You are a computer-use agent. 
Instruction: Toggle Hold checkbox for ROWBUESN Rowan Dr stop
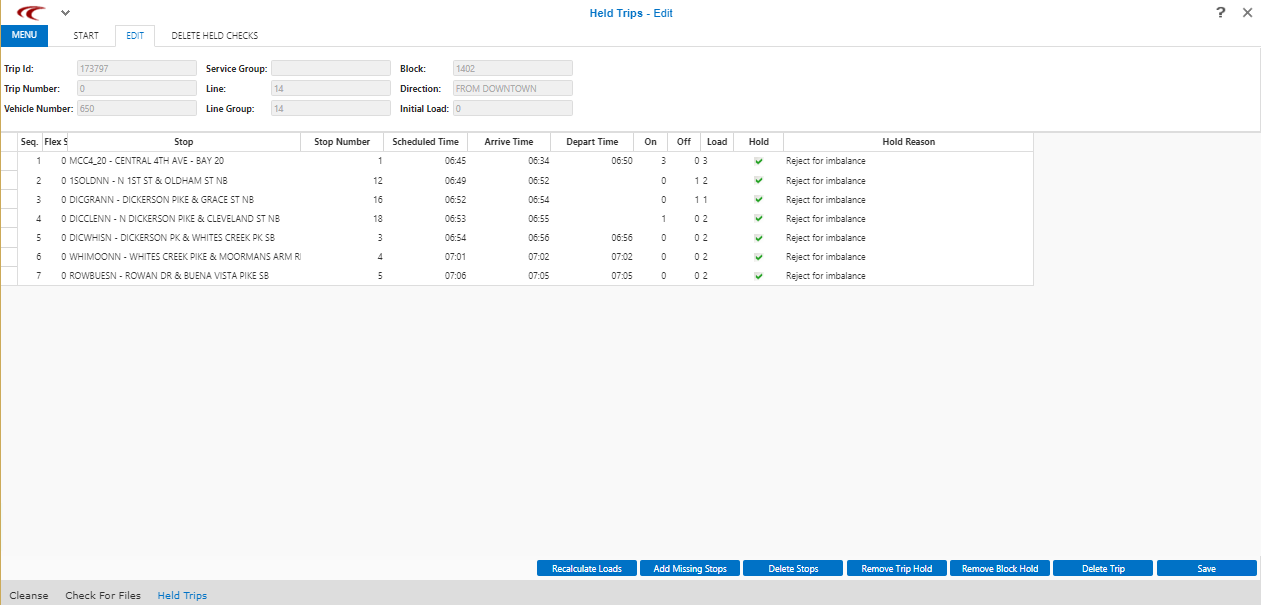[758, 276]
